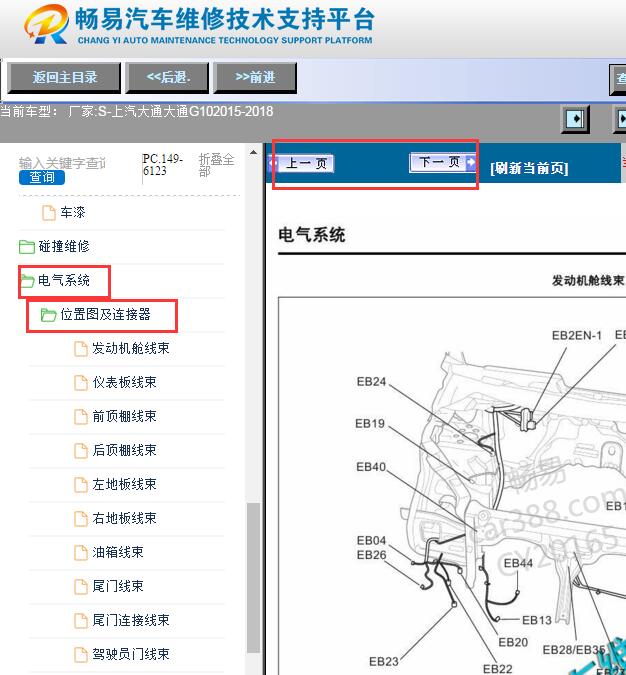626x675 pixels.
Task: Open 油箱线束 document icon
Action: pyautogui.click(x=82, y=552)
